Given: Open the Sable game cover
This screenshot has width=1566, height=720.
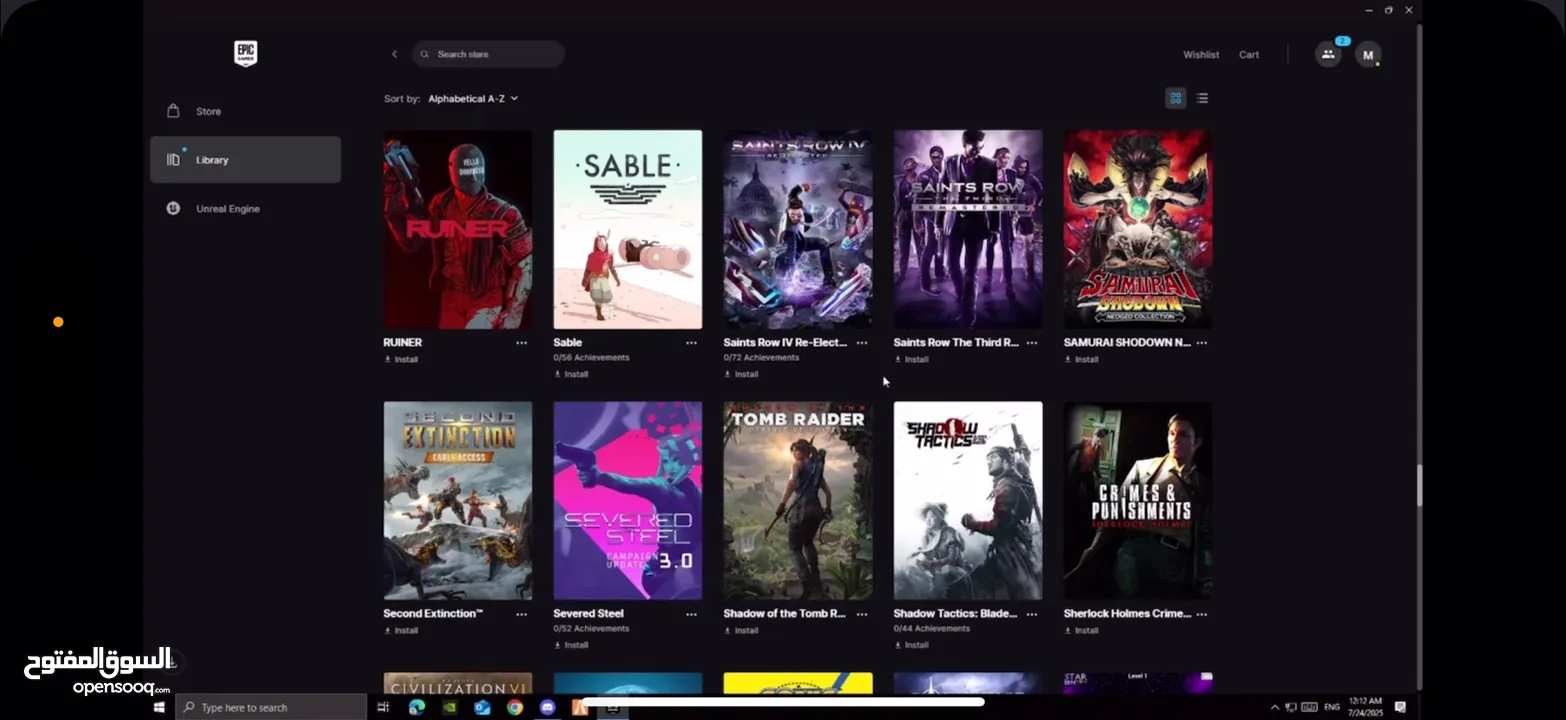Looking at the screenshot, I should (x=628, y=229).
